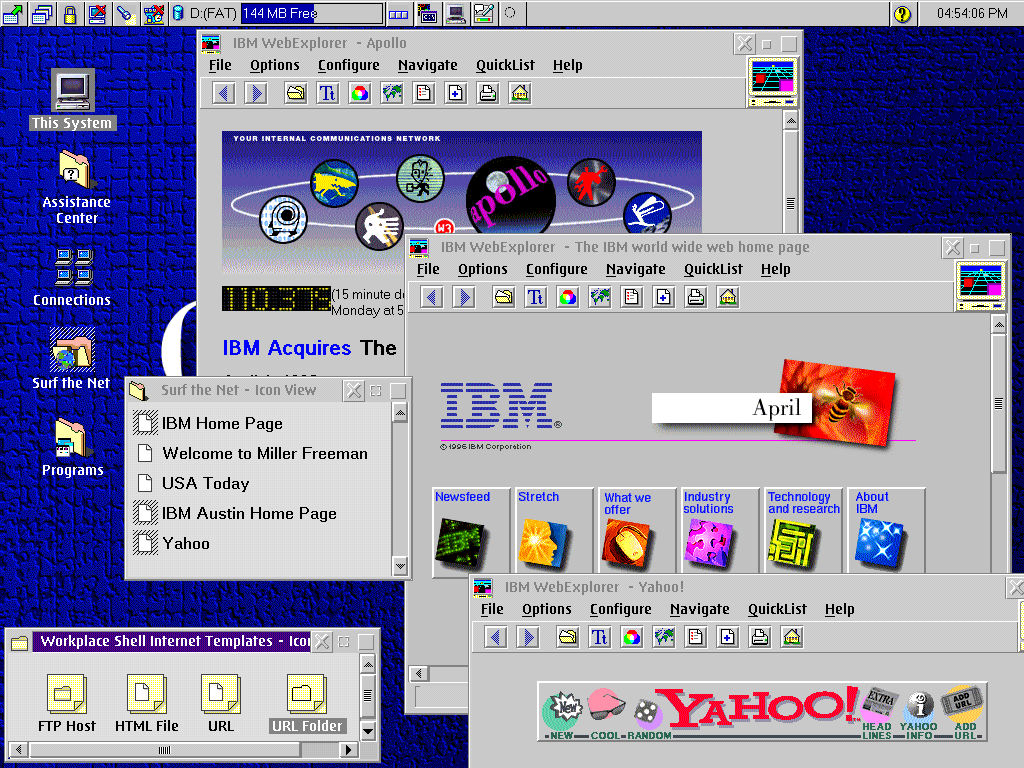Click scroll right arrow in Internet Templates window

click(x=349, y=750)
